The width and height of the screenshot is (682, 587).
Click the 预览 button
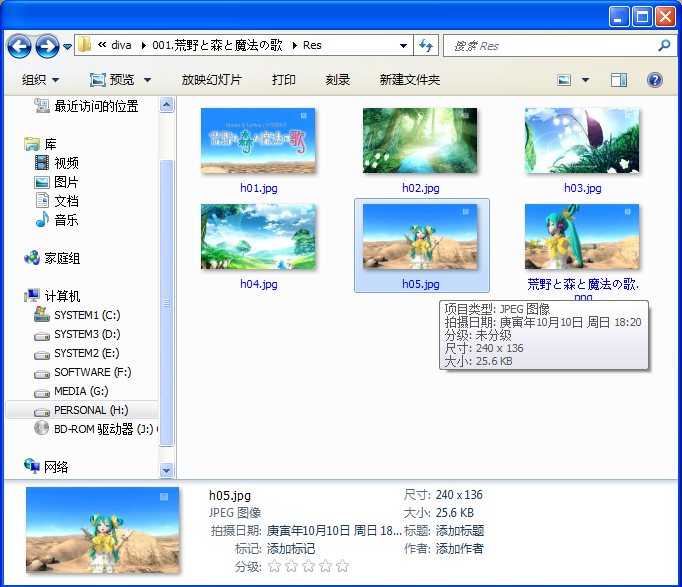point(112,80)
